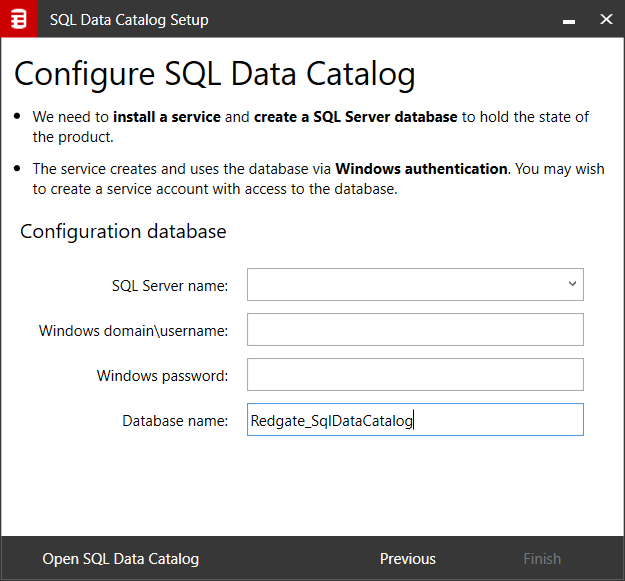Select the Windows password field
This screenshot has width=625, height=581.
click(x=415, y=375)
